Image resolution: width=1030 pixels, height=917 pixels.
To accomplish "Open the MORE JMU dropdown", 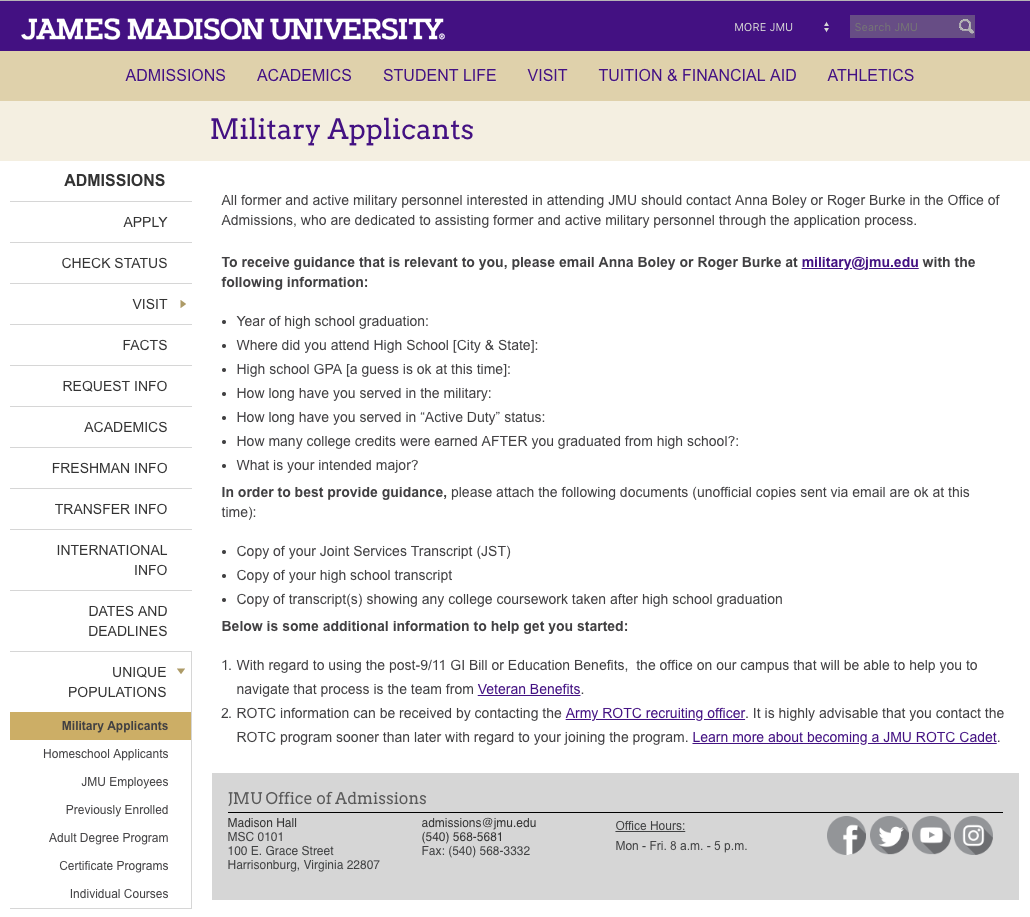I will click(781, 27).
